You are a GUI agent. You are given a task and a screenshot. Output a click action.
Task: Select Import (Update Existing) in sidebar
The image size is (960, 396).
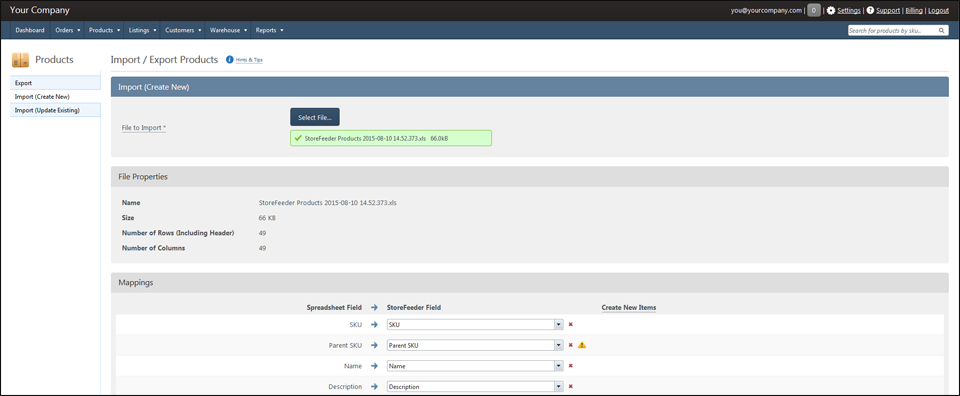(x=56, y=110)
